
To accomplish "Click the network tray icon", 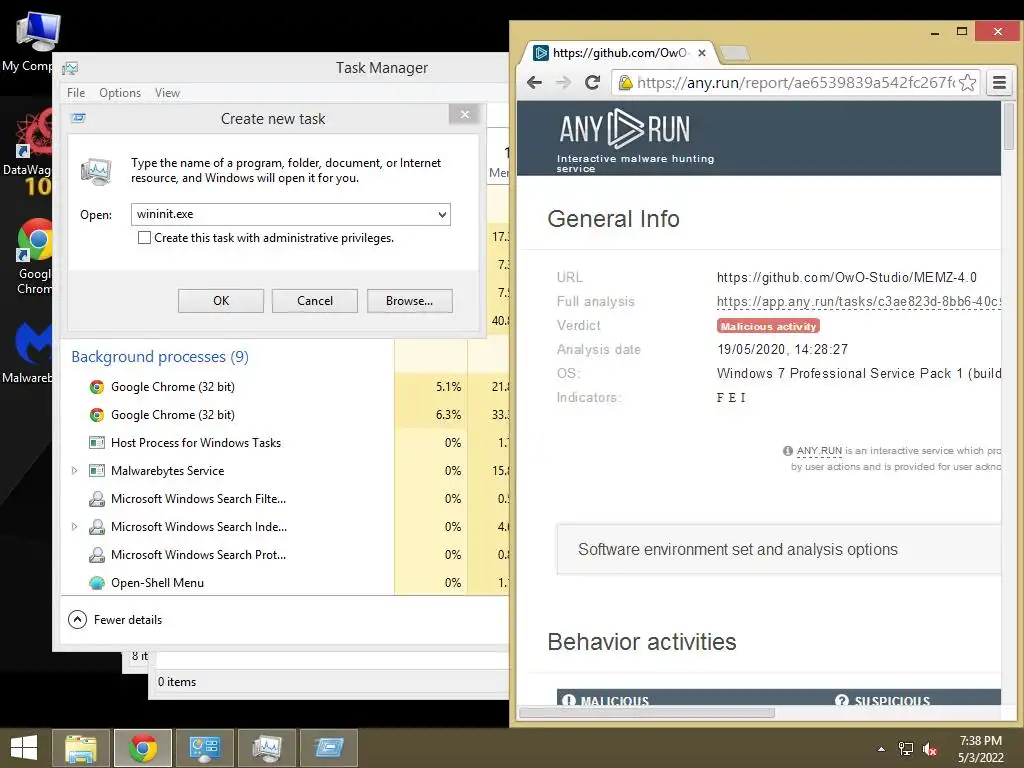I will [906, 749].
